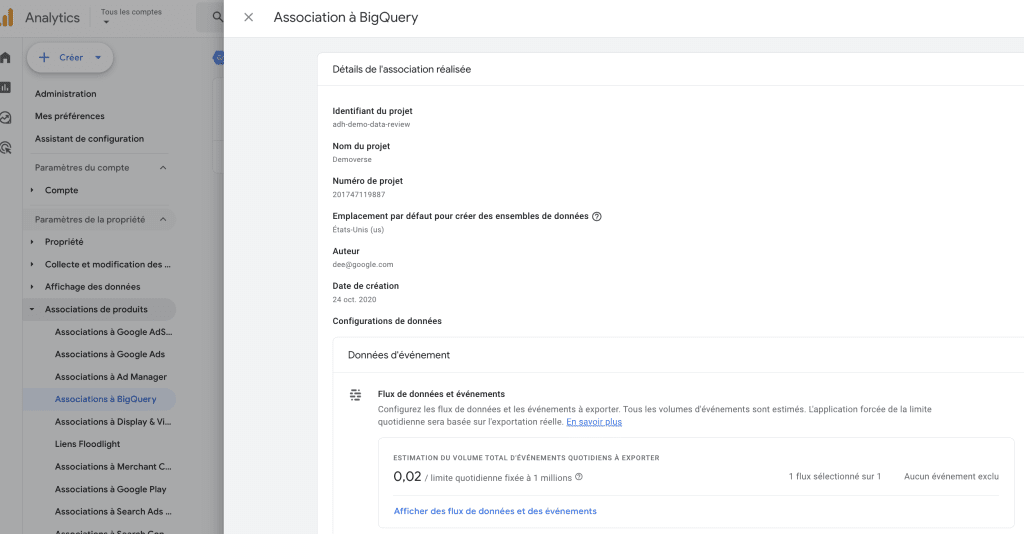1024x534 pixels.
Task: Click Aucun événement exclu
Action: 952,477
